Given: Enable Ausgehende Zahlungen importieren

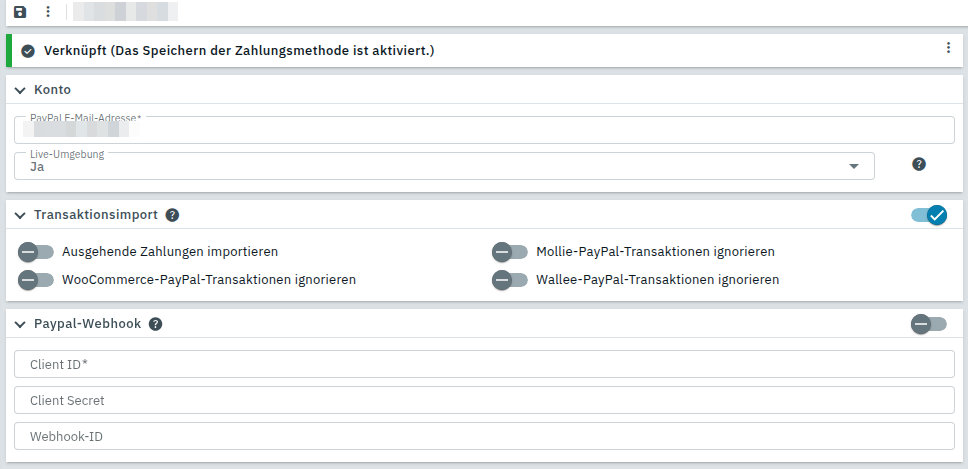Looking at the screenshot, I should [x=36, y=252].
